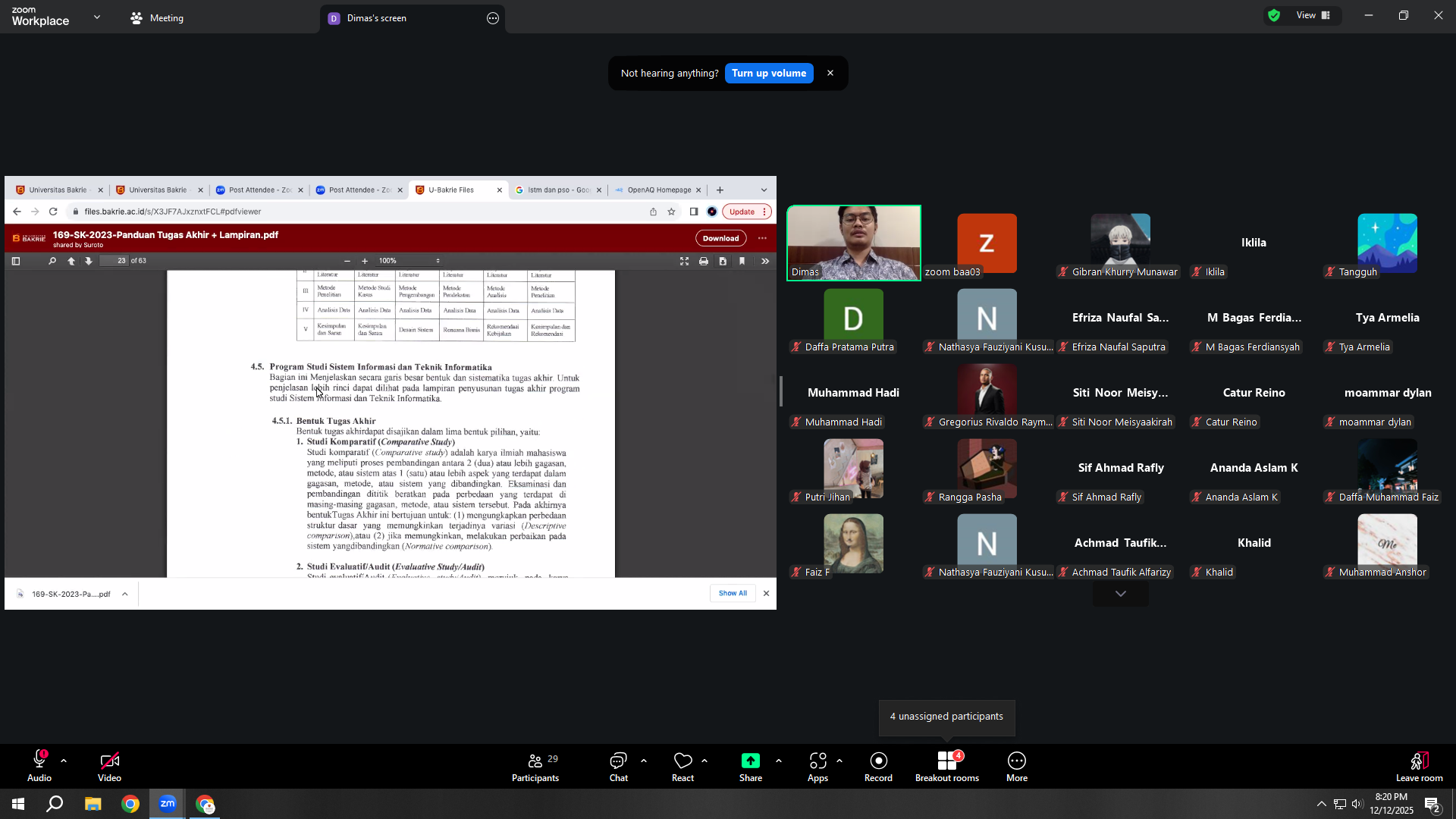Go to previous PDF page
Viewport: 1456px width, 819px height.
pos(71,261)
